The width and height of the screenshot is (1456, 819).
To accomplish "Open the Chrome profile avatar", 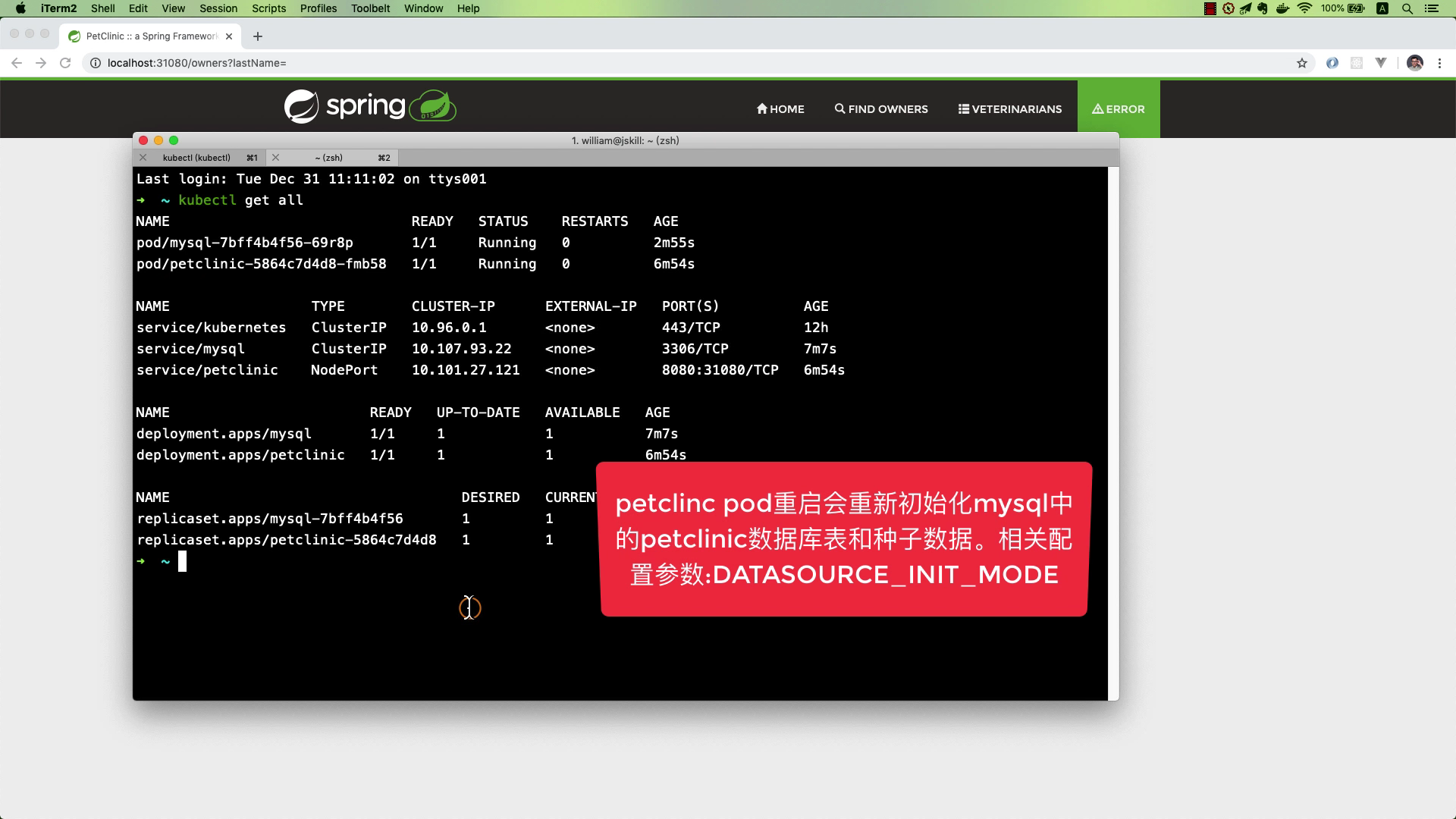I will [x=1415, y=63].
